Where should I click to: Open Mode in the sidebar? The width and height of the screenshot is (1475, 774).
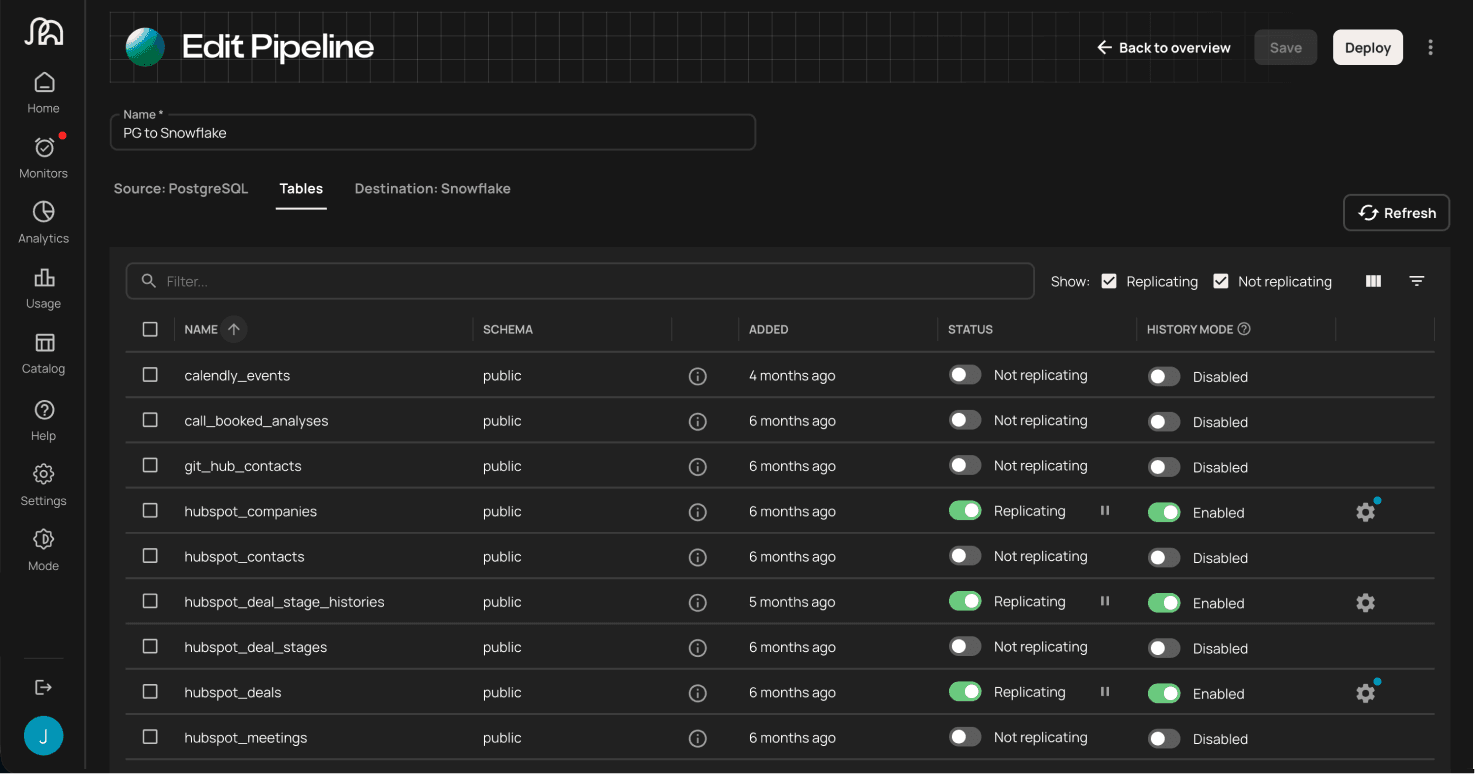click(43, 550)
